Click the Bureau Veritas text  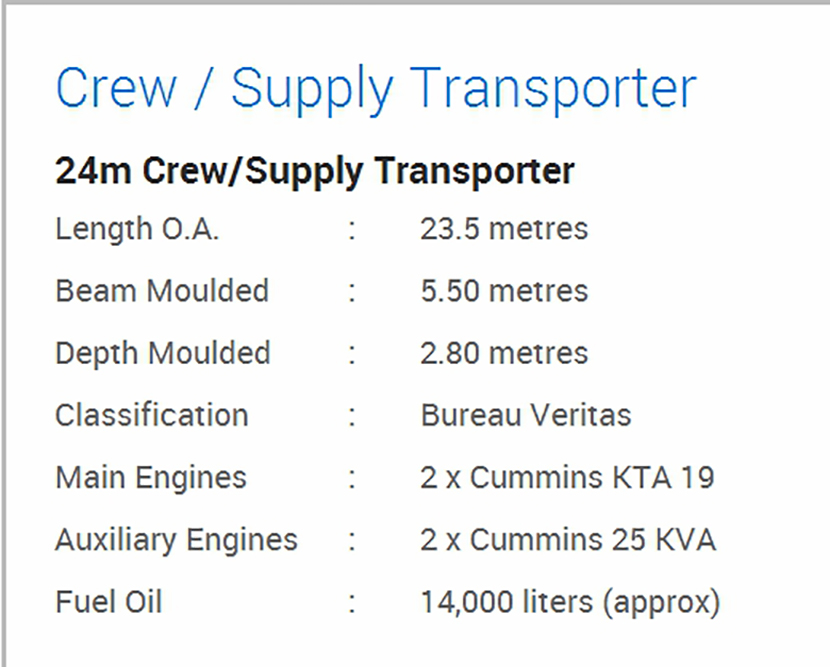(x=526, y=415)
